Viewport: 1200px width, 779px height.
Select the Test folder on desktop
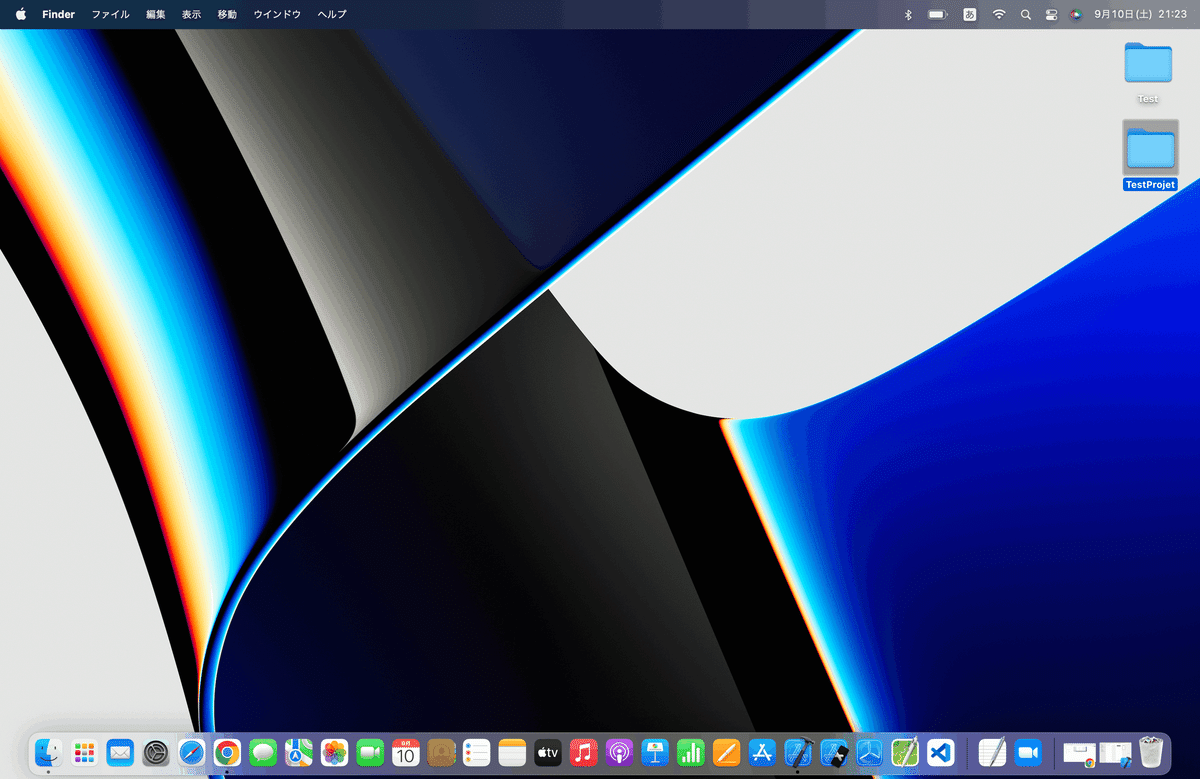tap(1148, 62)
